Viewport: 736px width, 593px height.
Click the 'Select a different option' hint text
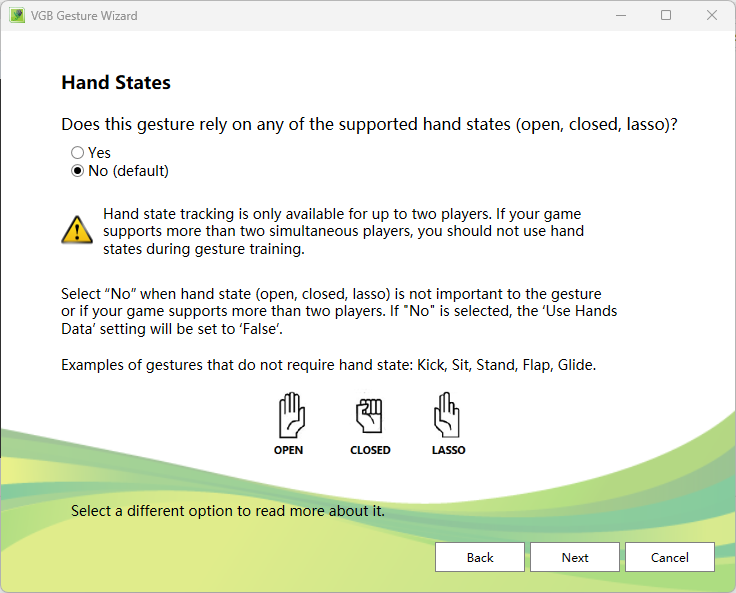click(228, 511)
